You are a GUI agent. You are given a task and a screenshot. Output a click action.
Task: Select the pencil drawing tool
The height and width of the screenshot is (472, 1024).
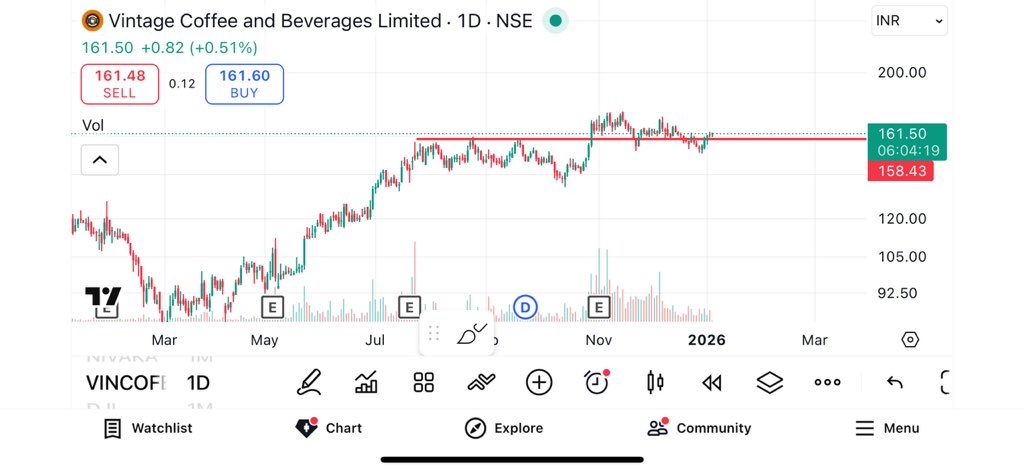click(x=309, y=383)
